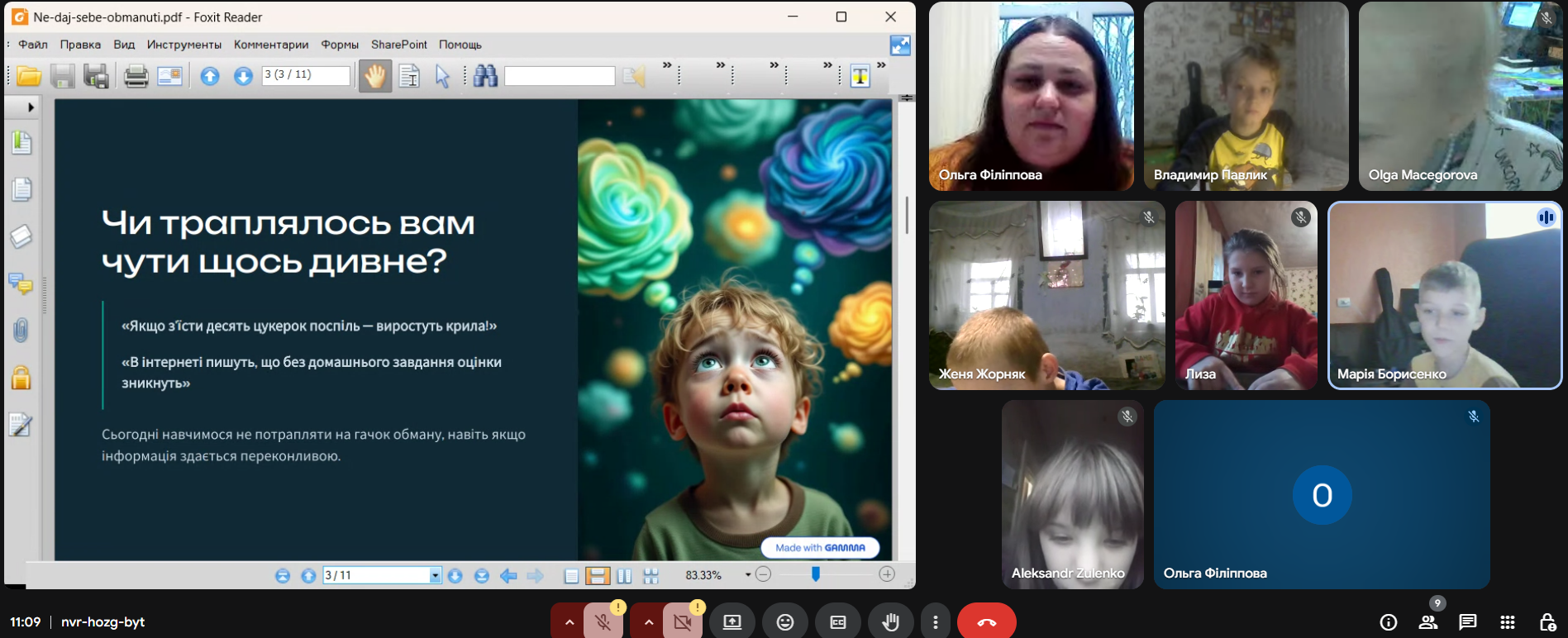Viewport: 1568px width, 638px height.
Task: Open page number dropdown in bottom bar
Action: (435, 575)
